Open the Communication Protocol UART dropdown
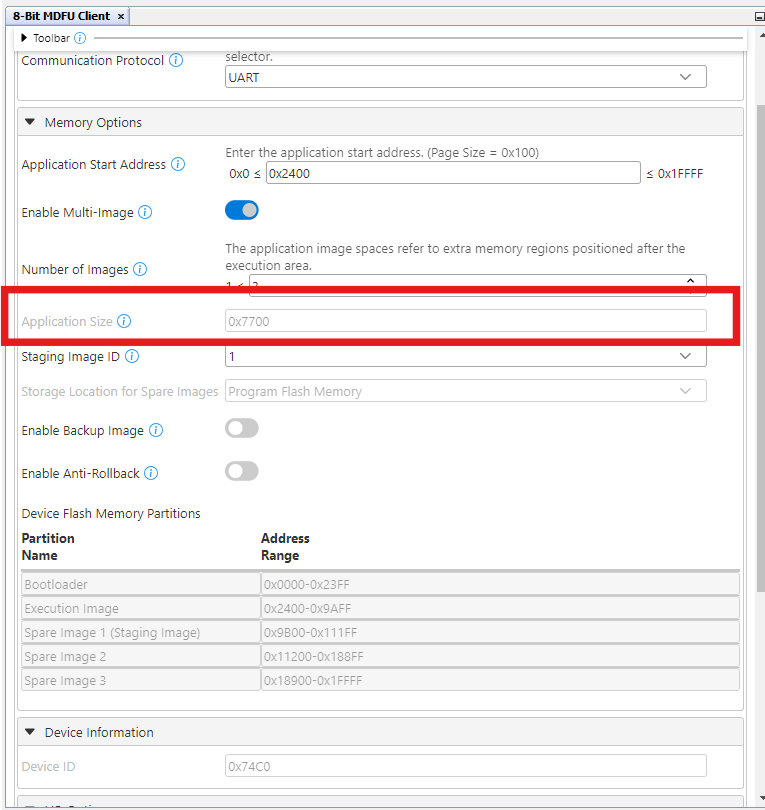765x810 pixels. (466, 77)
